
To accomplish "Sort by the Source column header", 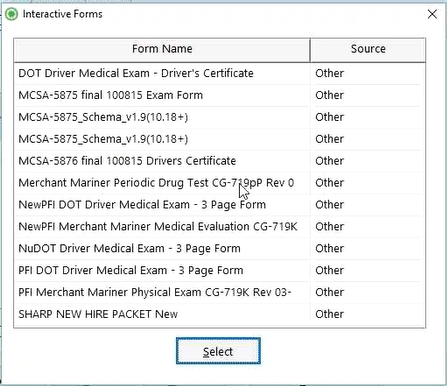I will (x=368, y=50).
